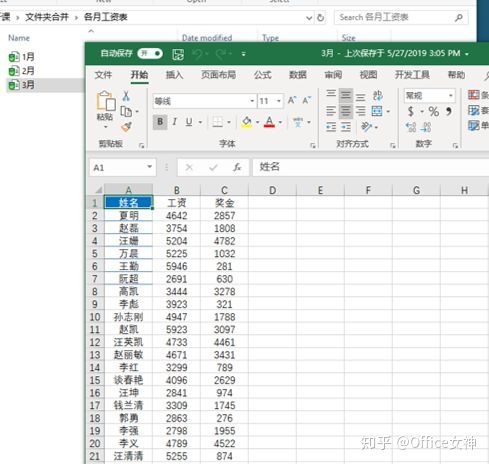Click the Copy icon

click(126, 111)
